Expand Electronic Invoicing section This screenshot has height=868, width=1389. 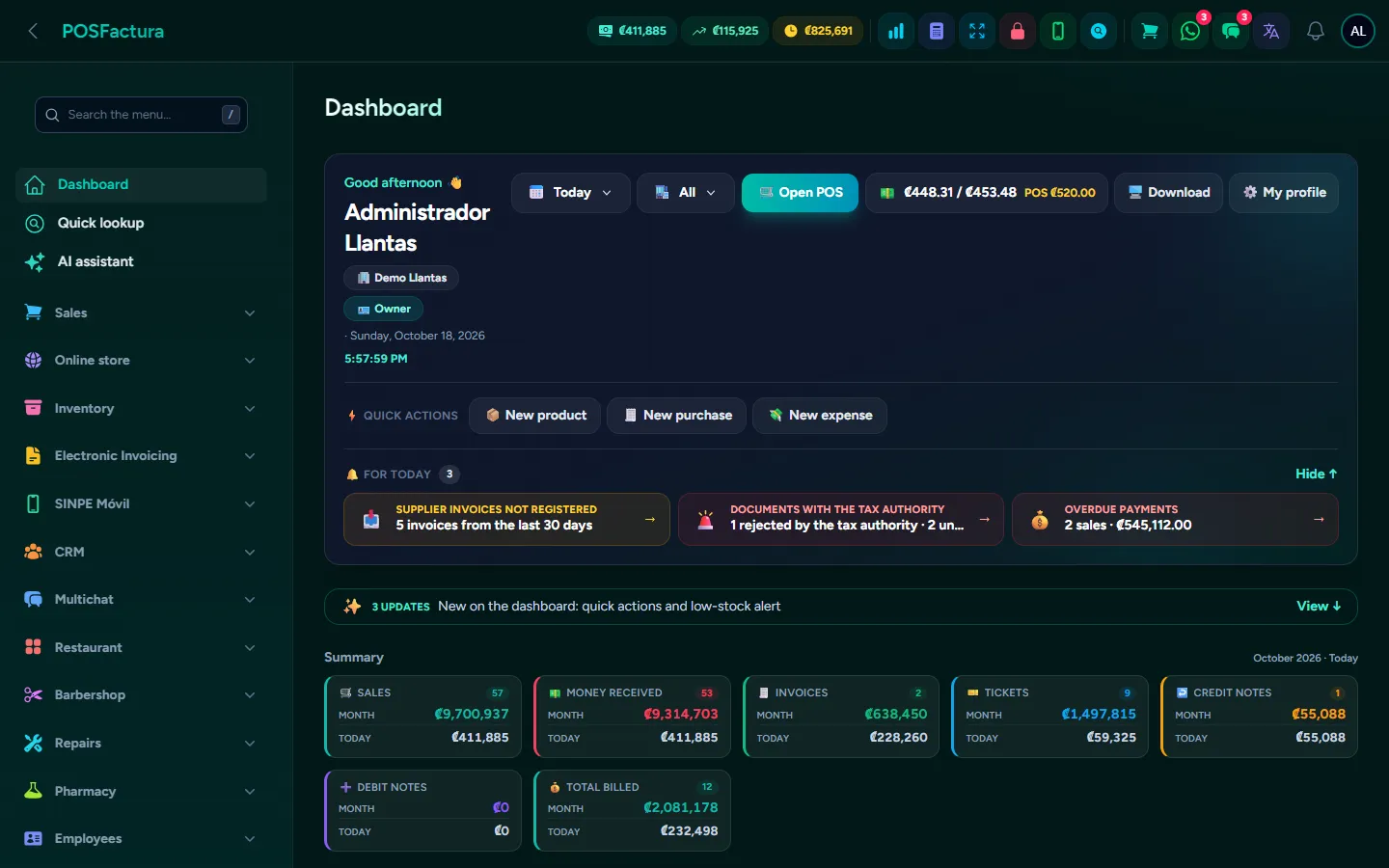141,456
